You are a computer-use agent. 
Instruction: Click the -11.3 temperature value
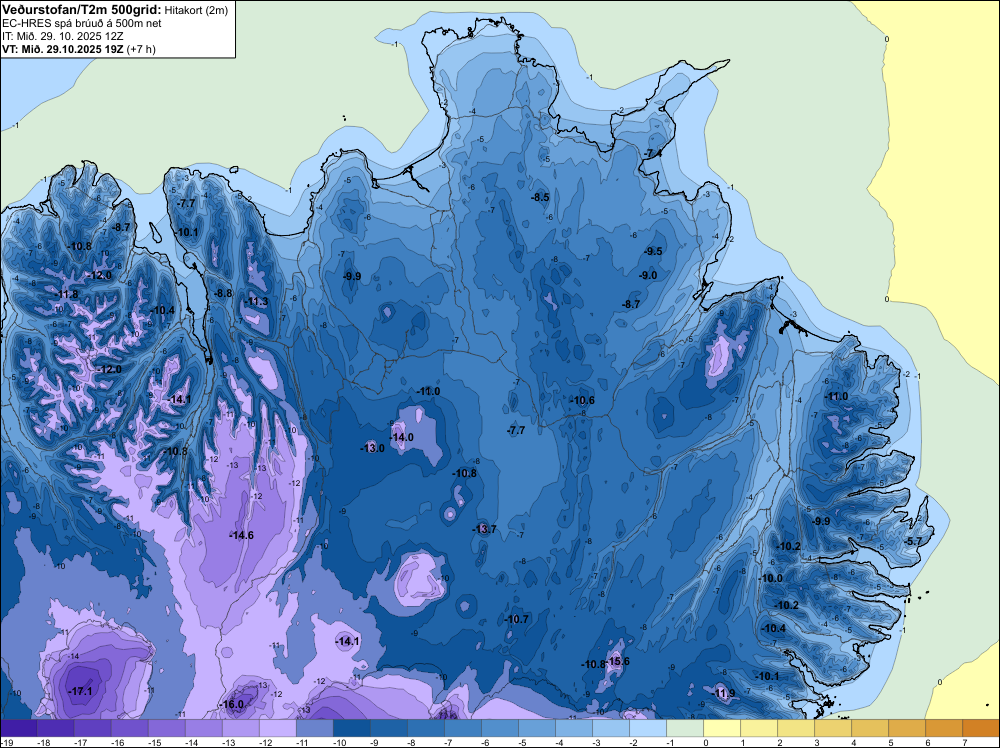[x=256, y=302]
